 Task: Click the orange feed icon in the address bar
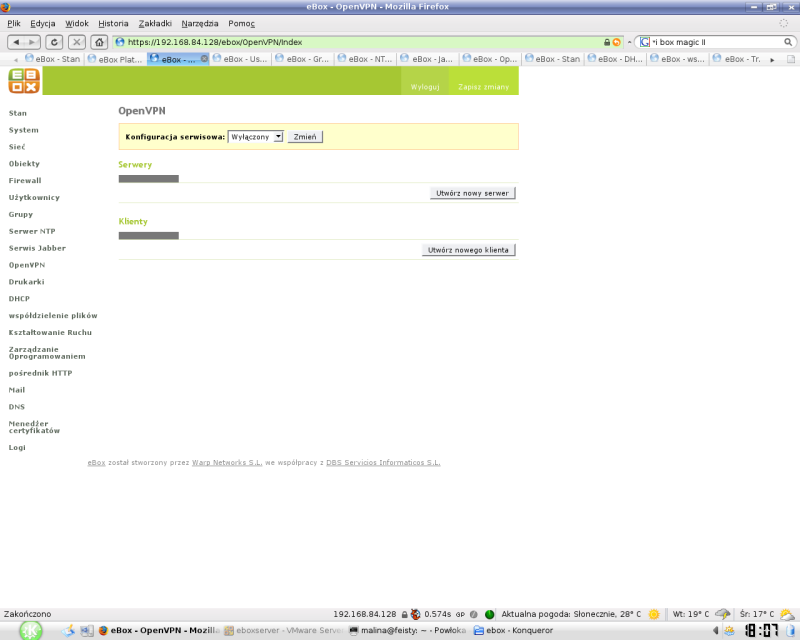click(x=616, y=42)
